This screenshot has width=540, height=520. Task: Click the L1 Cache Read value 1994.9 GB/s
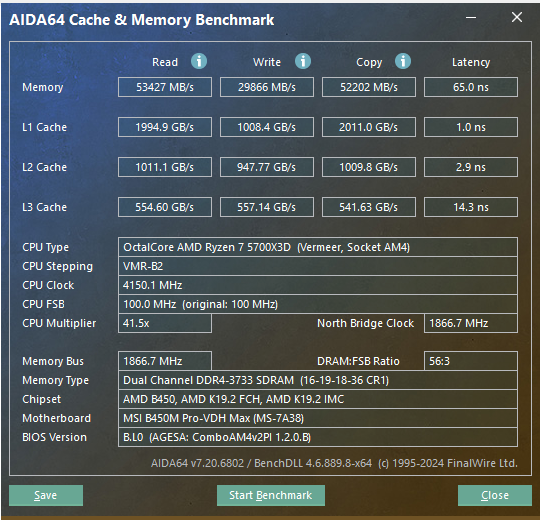point(165,127)
